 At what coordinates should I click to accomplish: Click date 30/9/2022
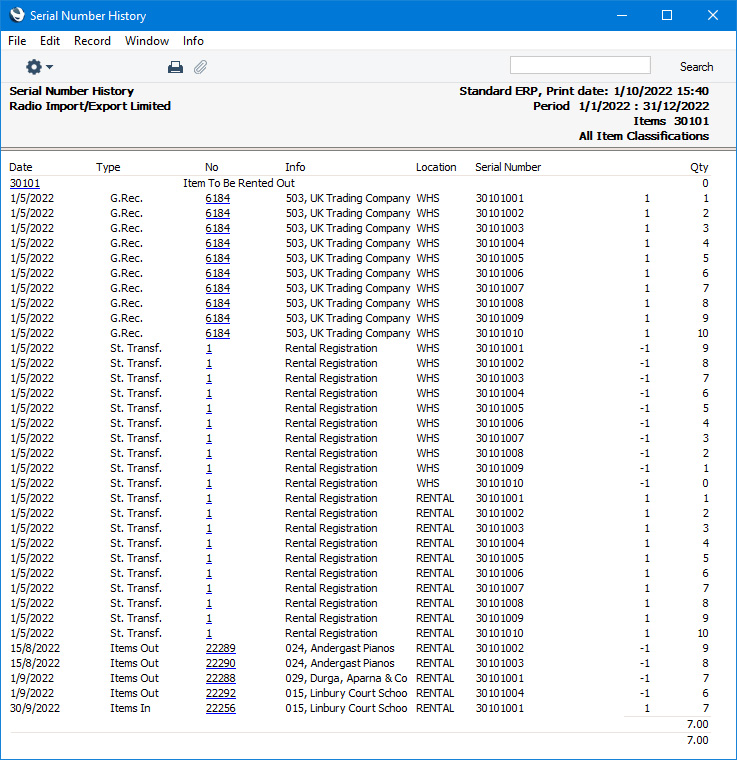[35, 708]
